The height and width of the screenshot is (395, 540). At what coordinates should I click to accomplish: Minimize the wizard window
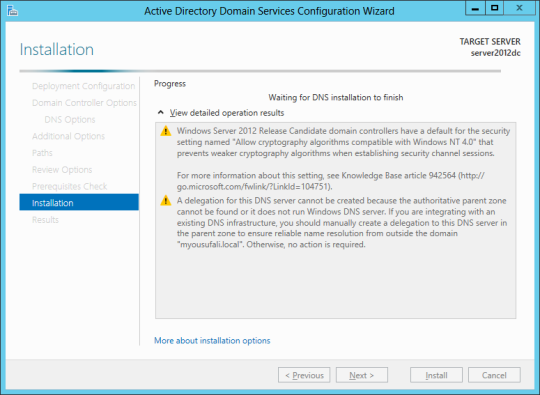pyautogui.click(x=475, y=8)
